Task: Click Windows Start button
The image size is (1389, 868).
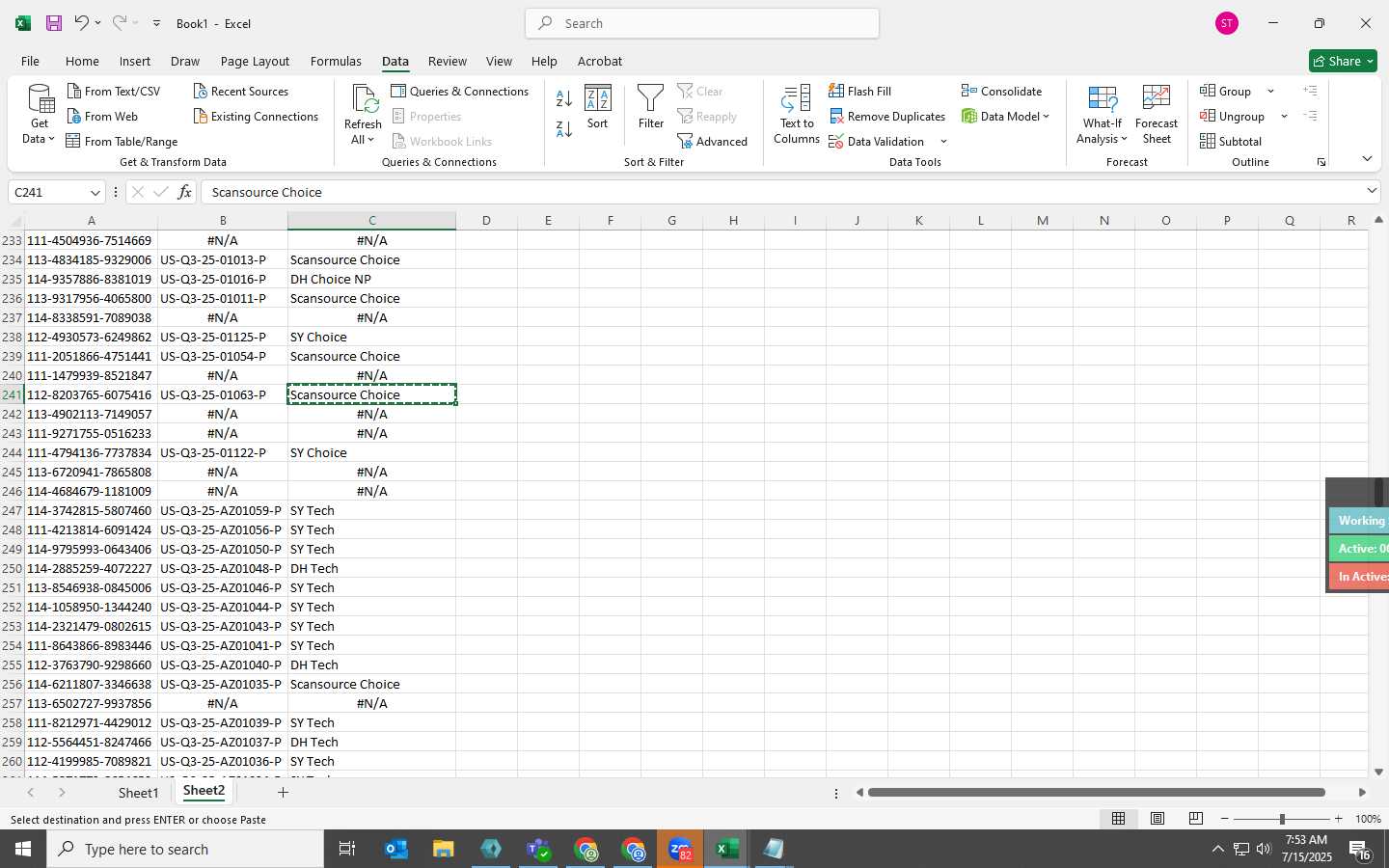Action: pos(23,849)
